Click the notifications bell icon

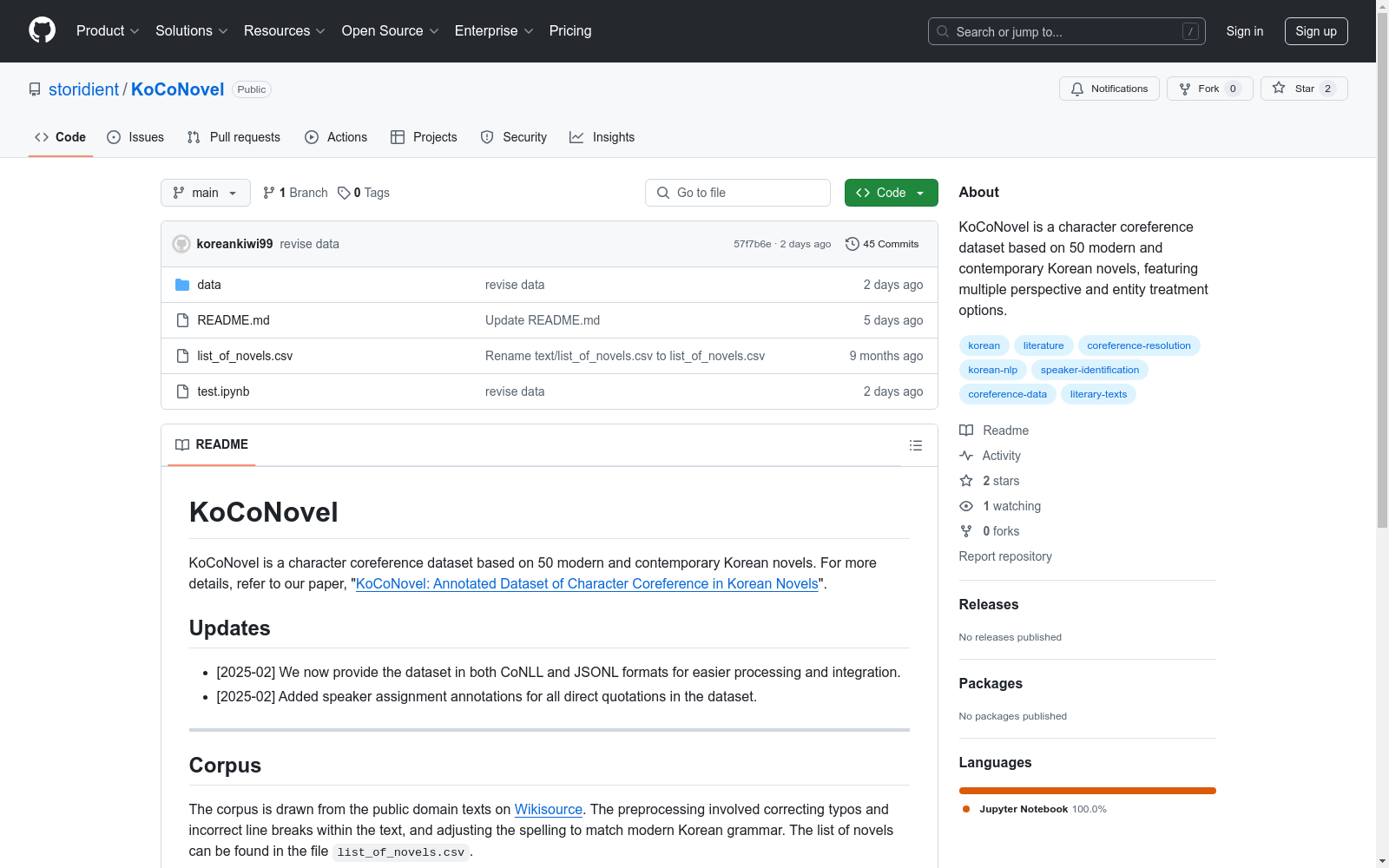pyautogui.click(x=1077, y=89)
